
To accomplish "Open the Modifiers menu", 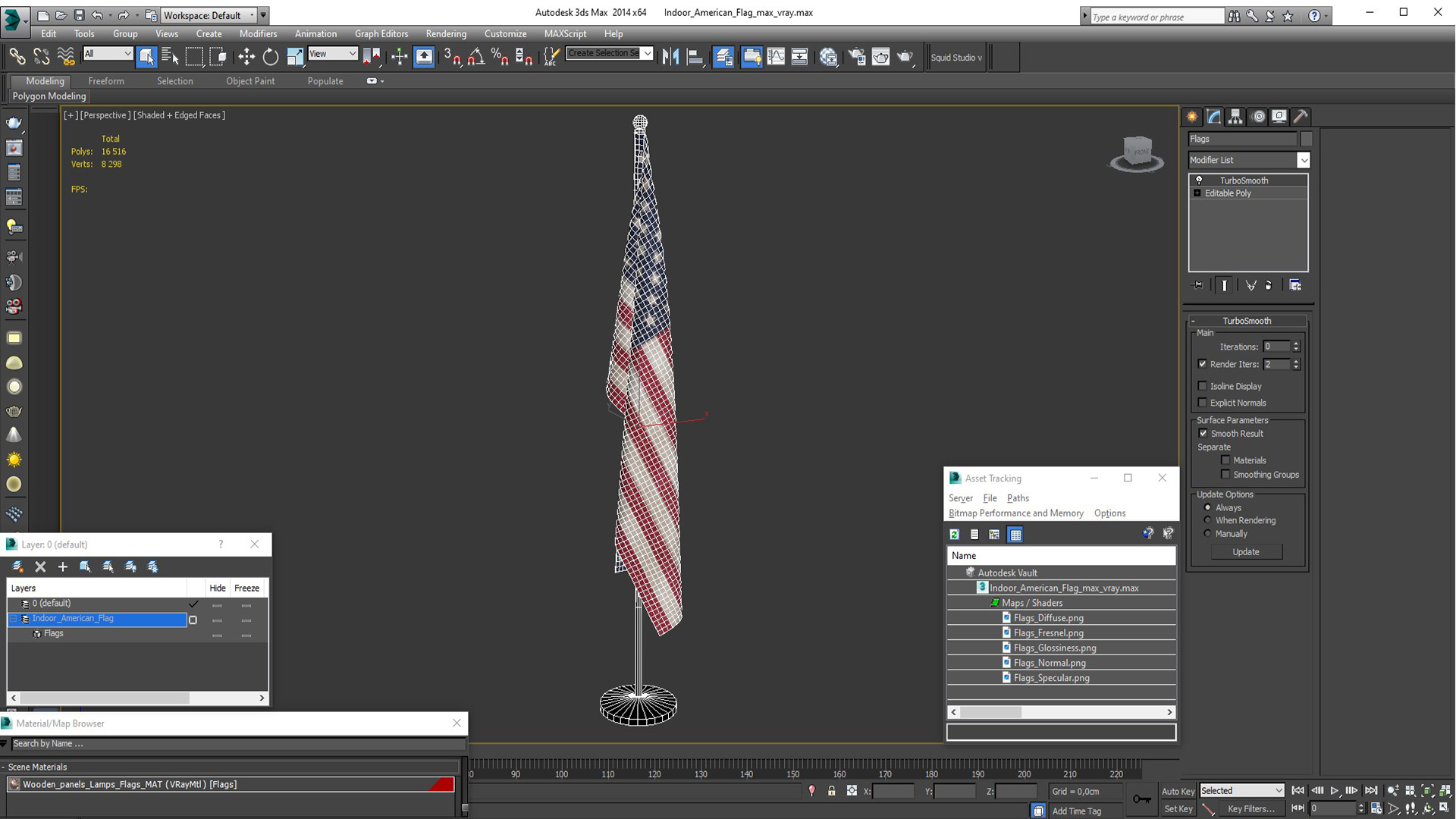I will click(x=258, y=33).
